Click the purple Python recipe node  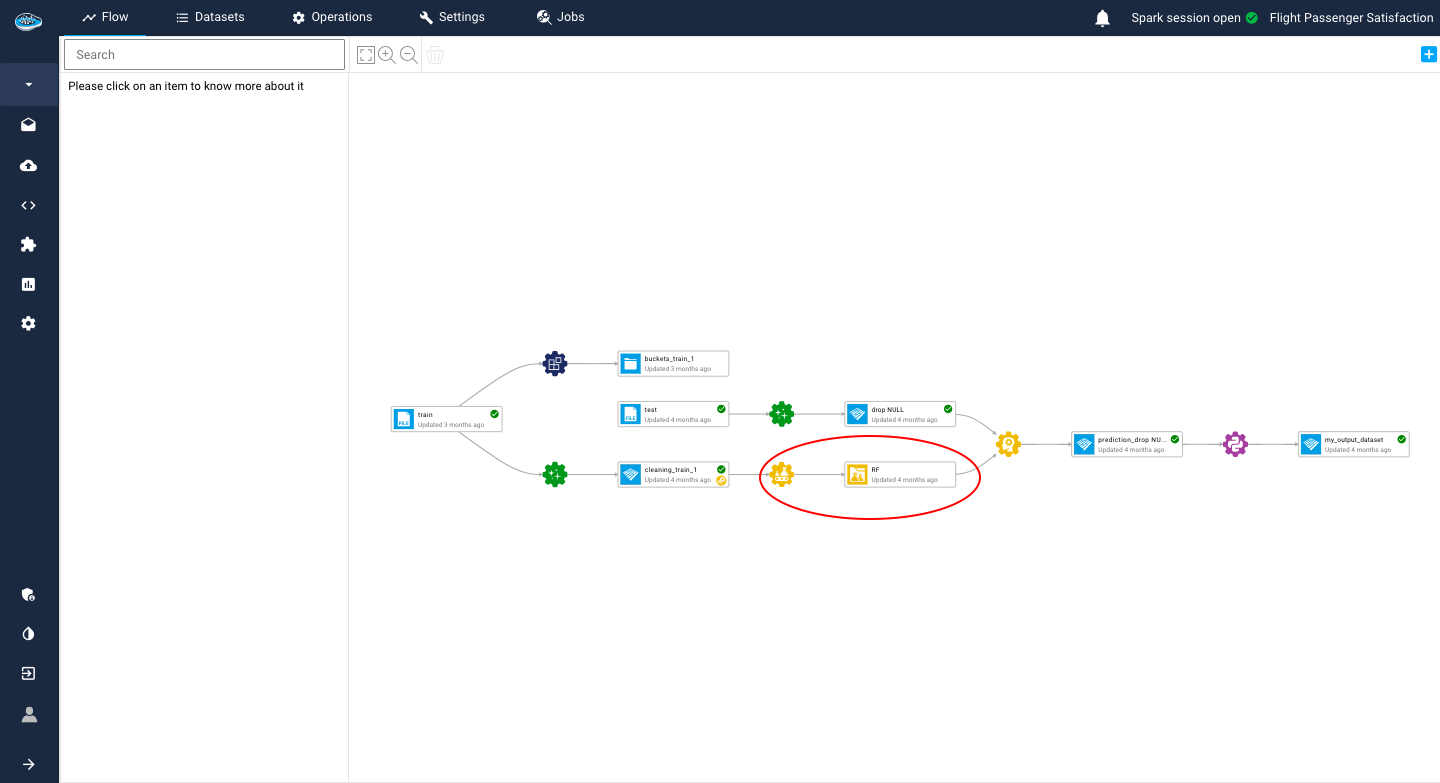1235,444
